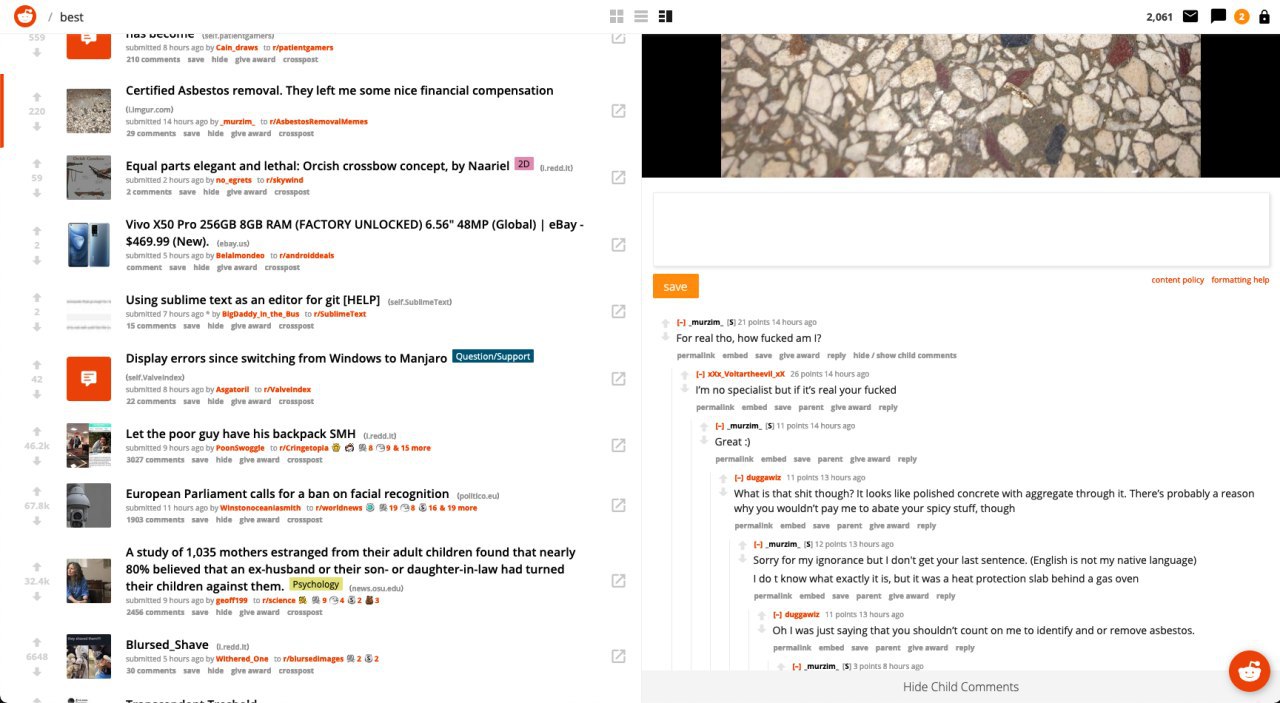This screenshot has height=703, width=1280.
Task: Upvote duggawiz's comment about polished concrete
Action: tap(723, 479)
